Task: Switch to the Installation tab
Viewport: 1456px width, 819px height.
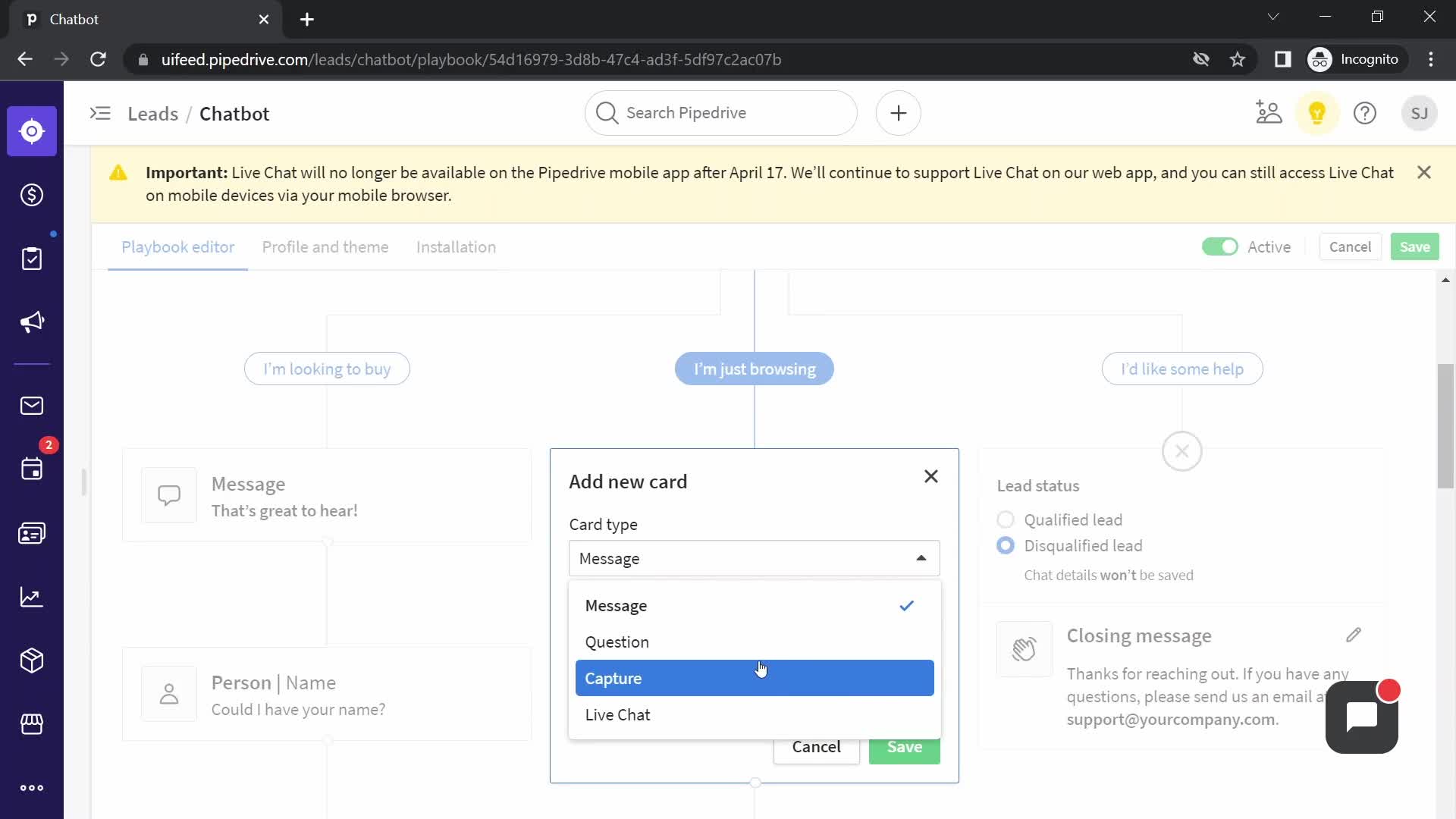Action: [456, 248]
